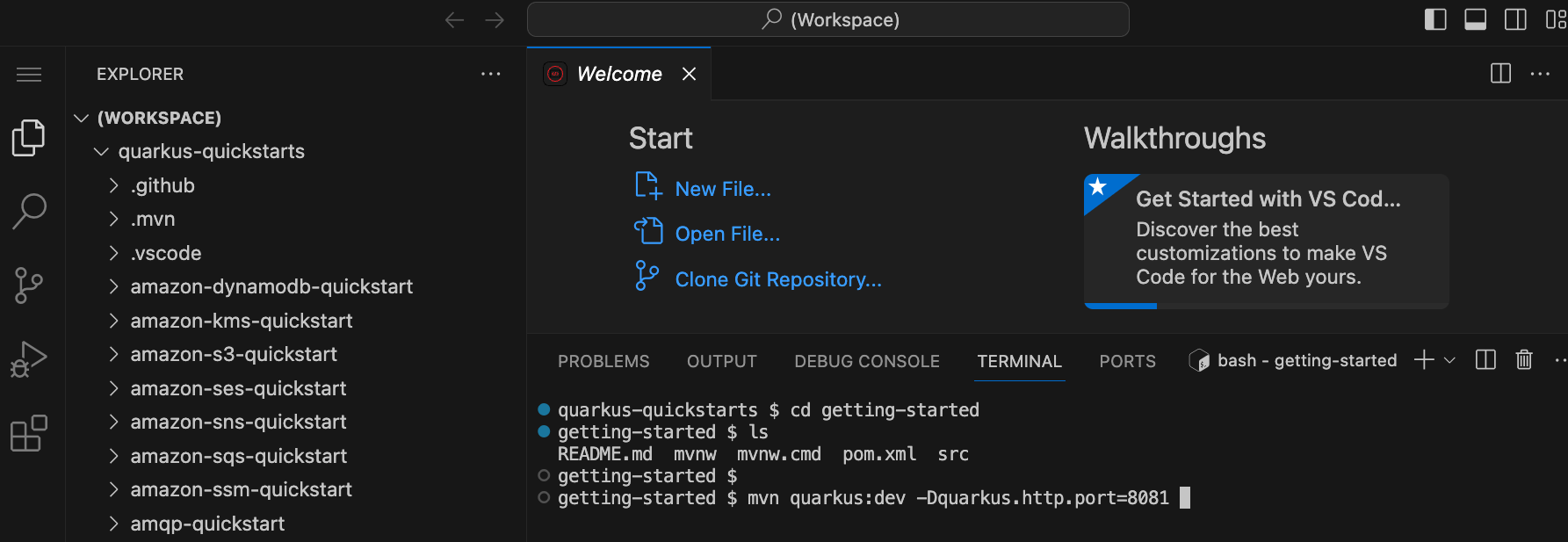
Task: Open the hamburger application menu
Action: click(29, 75)
